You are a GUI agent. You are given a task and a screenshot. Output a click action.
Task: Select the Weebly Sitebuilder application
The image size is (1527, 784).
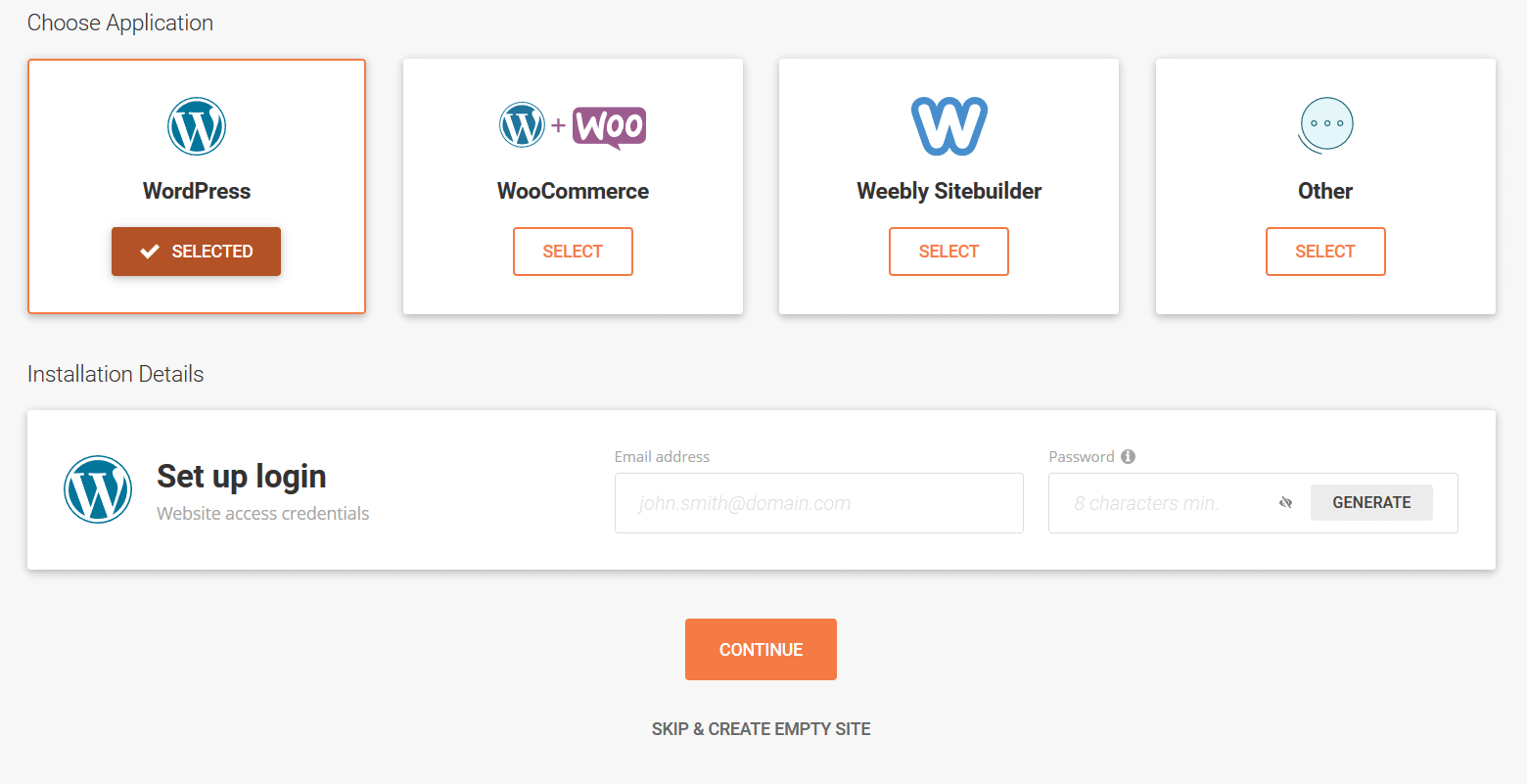(949, 252)
